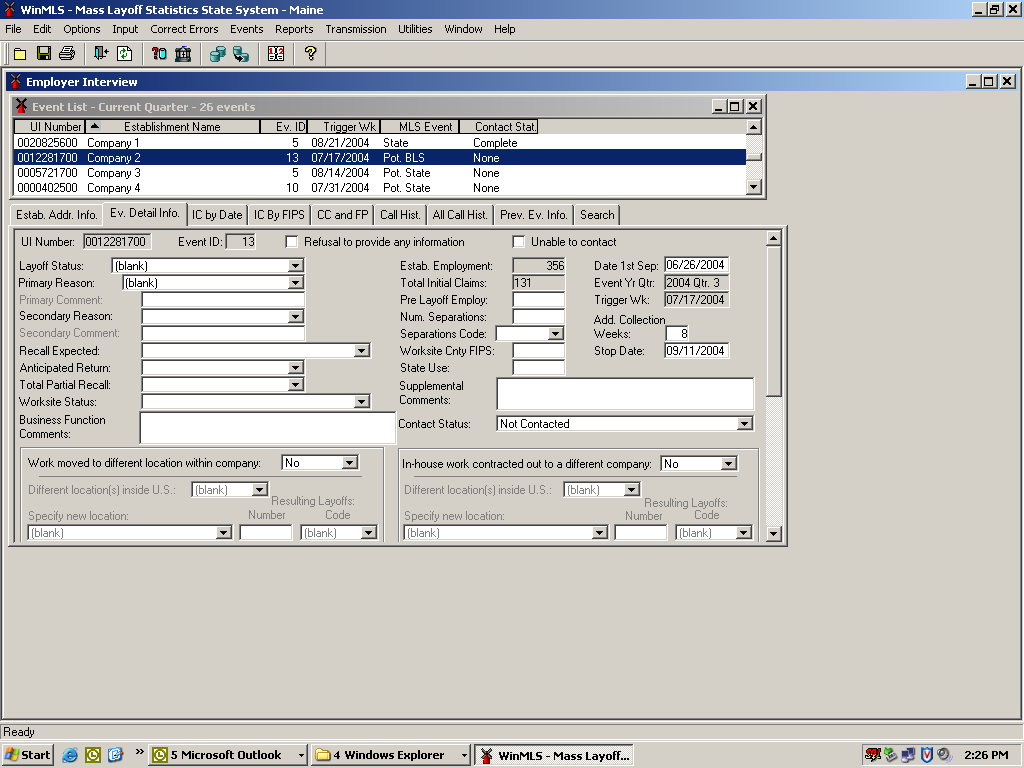Click the save floppy disk icon
Screen dimensions: 1024x768
44,54
